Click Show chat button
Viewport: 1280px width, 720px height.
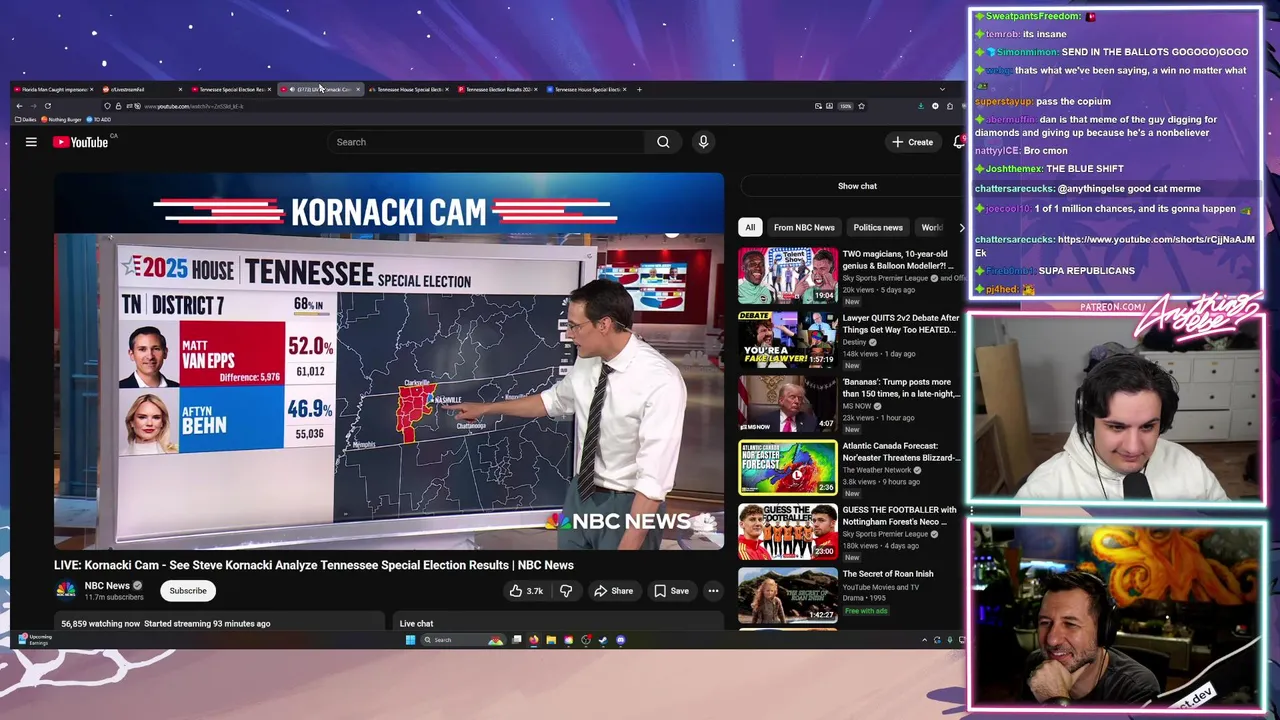click(857, 186)
